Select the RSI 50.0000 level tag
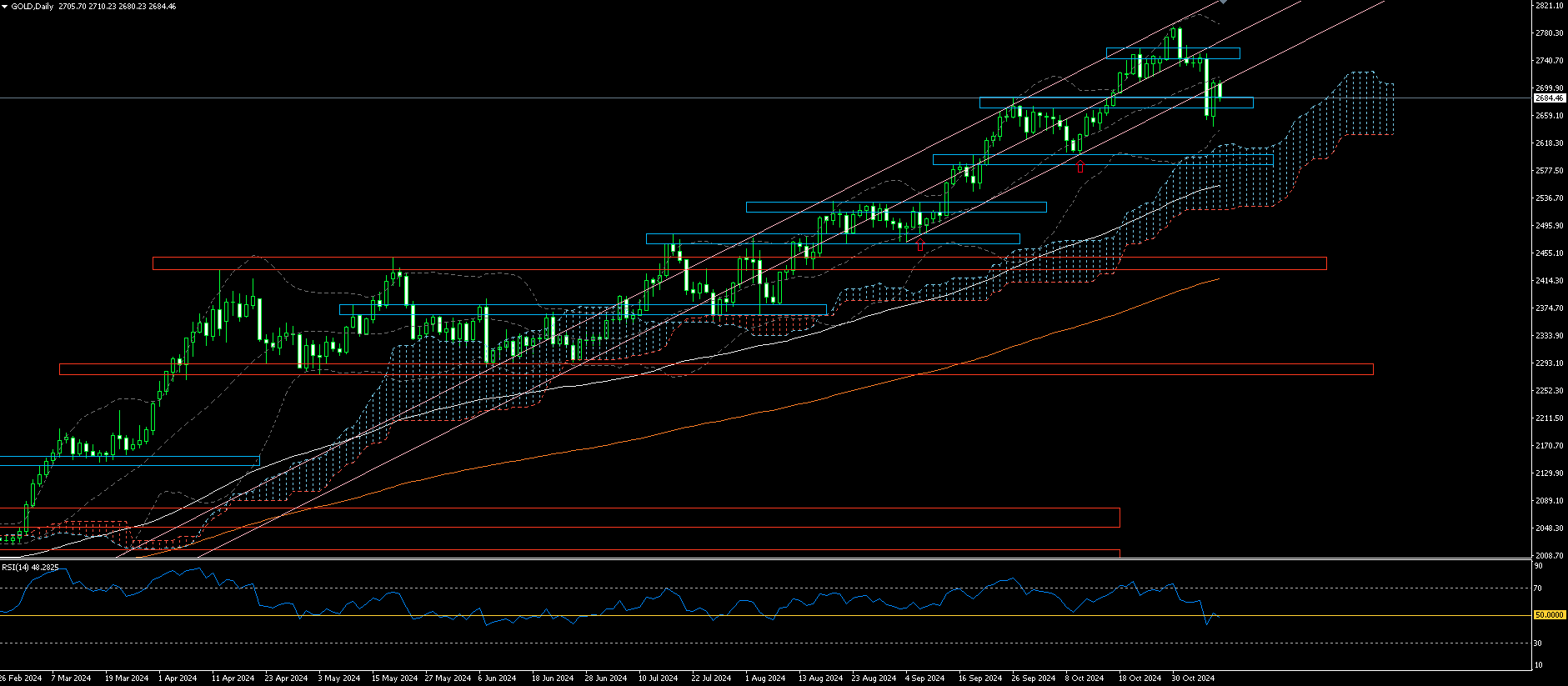Screen dimensions: 1568x686 click(1550, 615)
